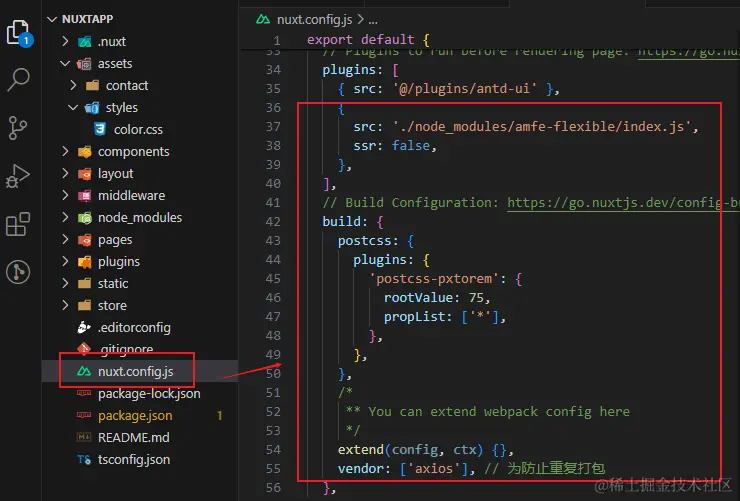Click the components folder icon

(x=84, y=151)
